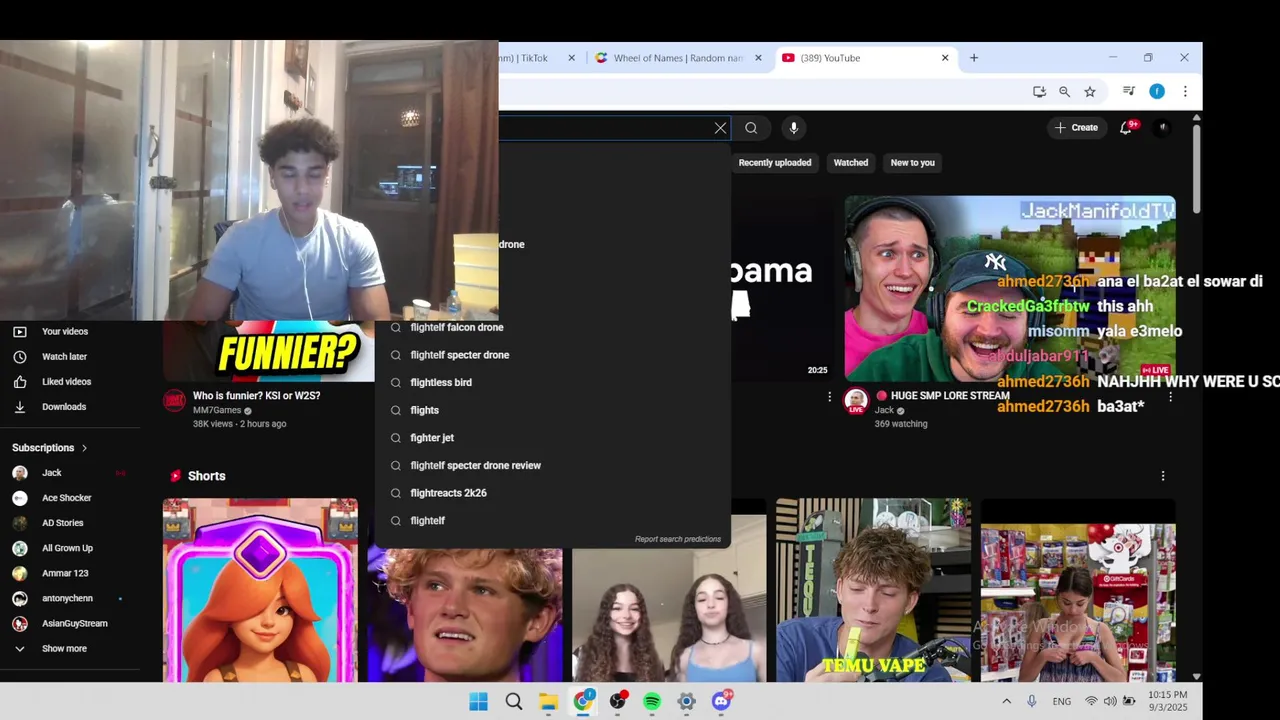Open the Chrome profile avatar

(1157, 91)
